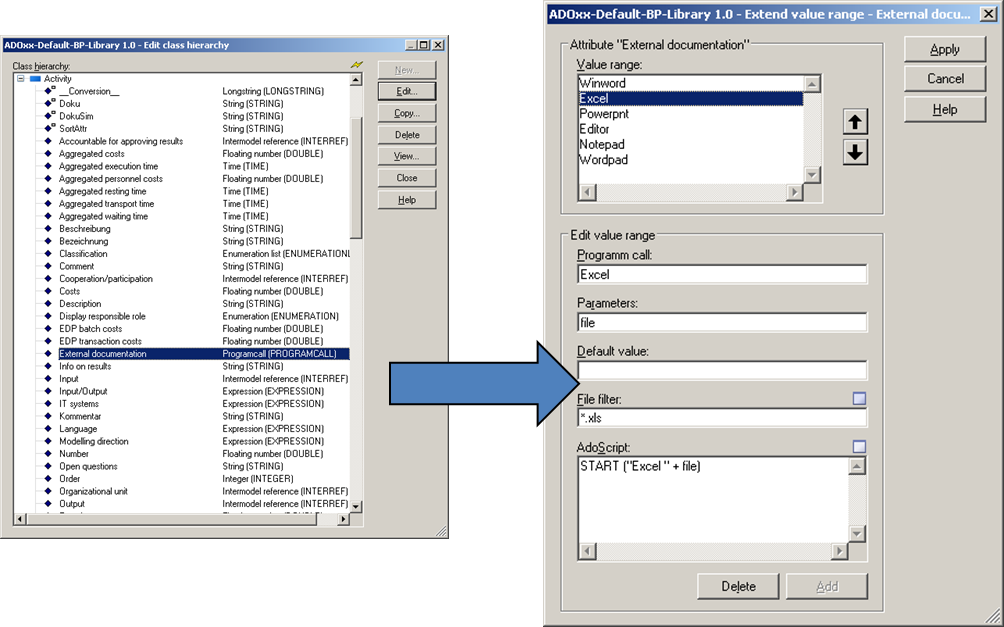Click Help in Extend value range dialog
This screenshot has height=627, width=1004.
coord(944,110)
